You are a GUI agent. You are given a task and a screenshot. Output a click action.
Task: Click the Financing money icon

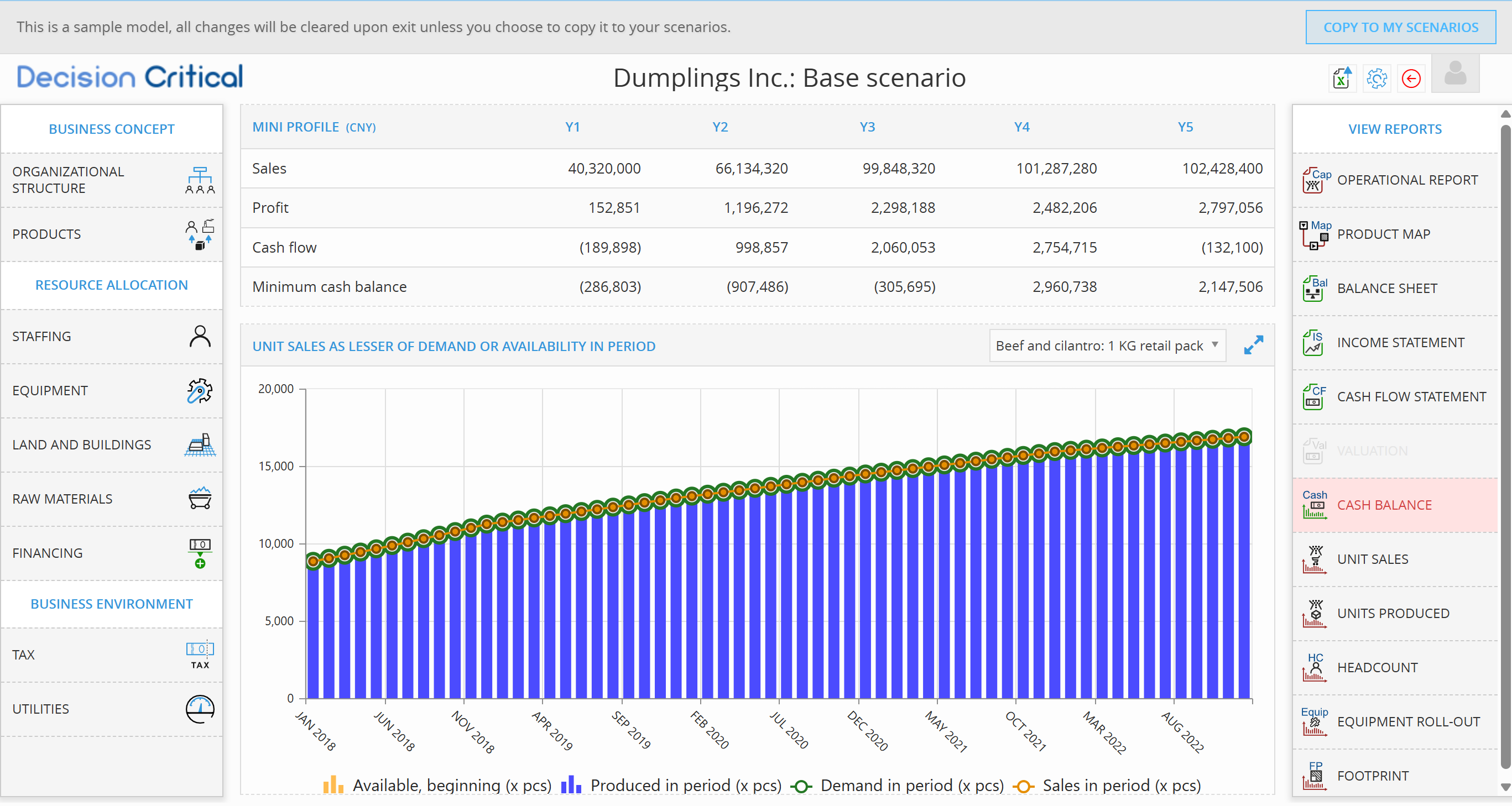click(200, 553)
